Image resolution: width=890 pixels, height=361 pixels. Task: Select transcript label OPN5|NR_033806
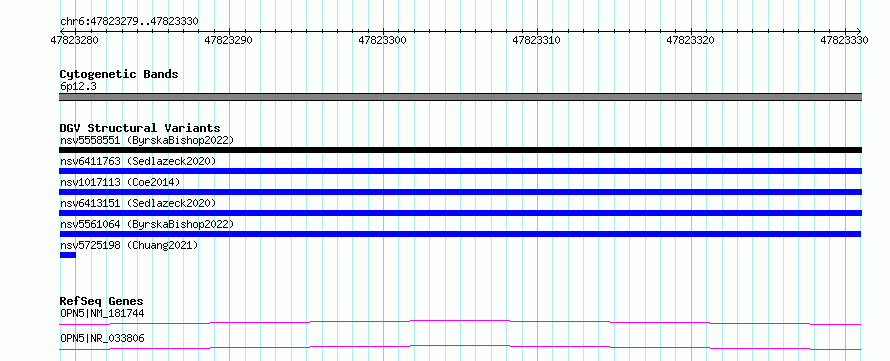pyautogui.click(x=102, y=338)
